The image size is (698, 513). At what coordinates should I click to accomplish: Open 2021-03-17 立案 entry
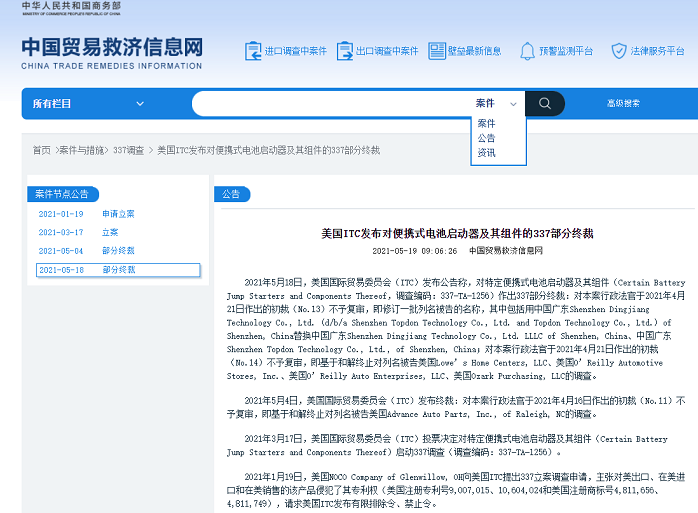coord(78,232)
